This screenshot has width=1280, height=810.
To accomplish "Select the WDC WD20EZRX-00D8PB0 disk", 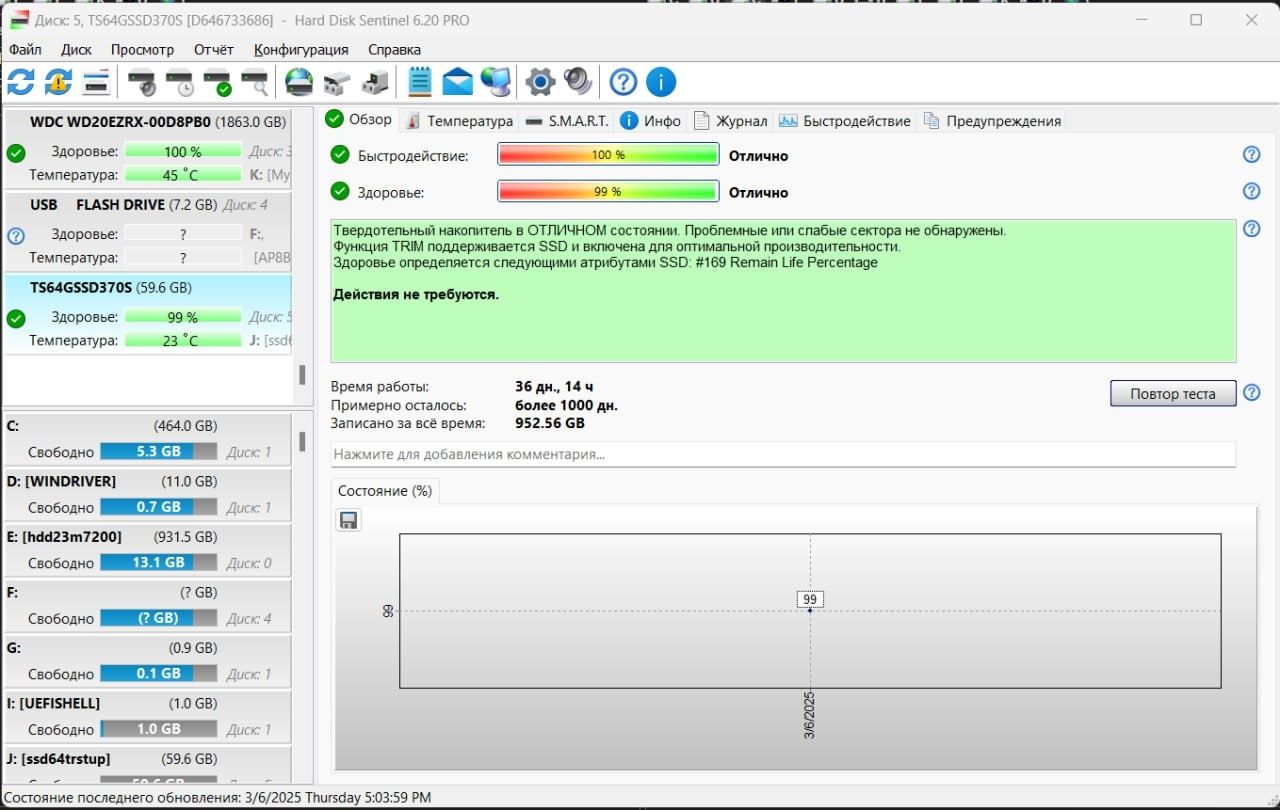I will point(147,147).
